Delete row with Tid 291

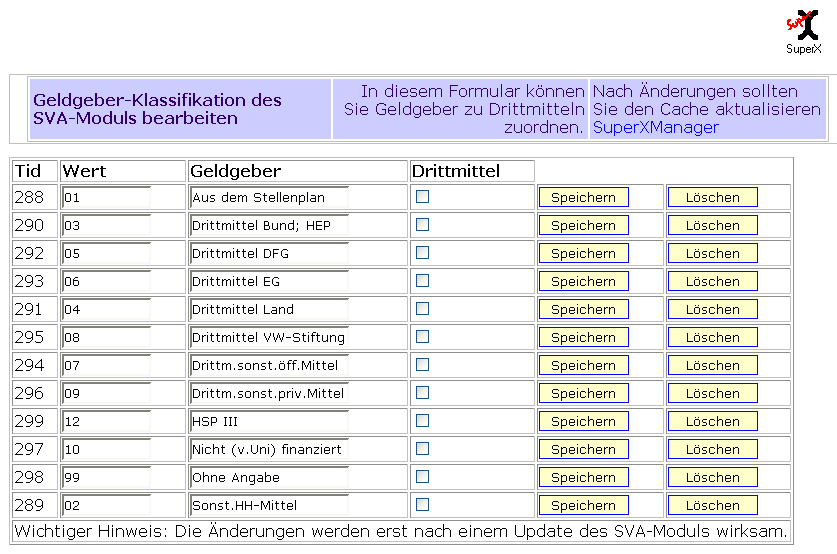[713, 310]
